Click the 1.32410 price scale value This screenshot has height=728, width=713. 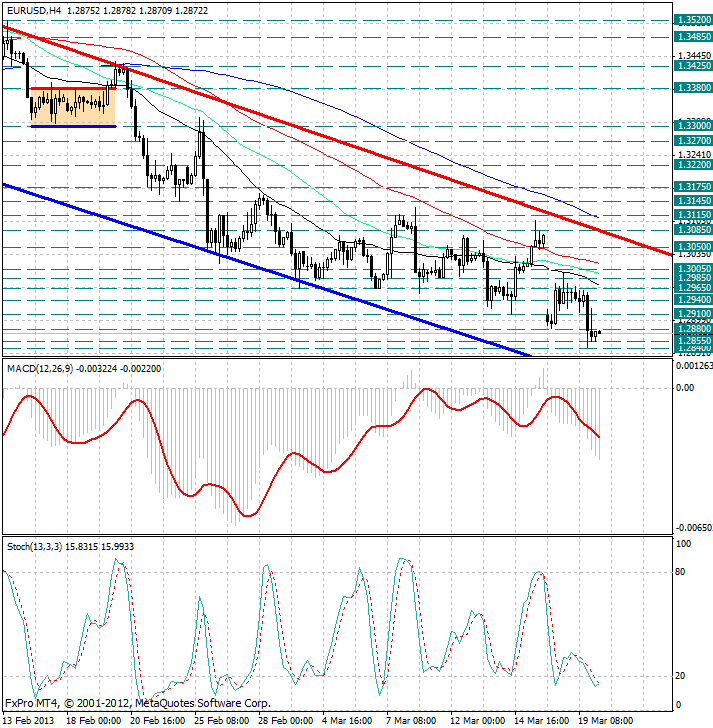694,155
